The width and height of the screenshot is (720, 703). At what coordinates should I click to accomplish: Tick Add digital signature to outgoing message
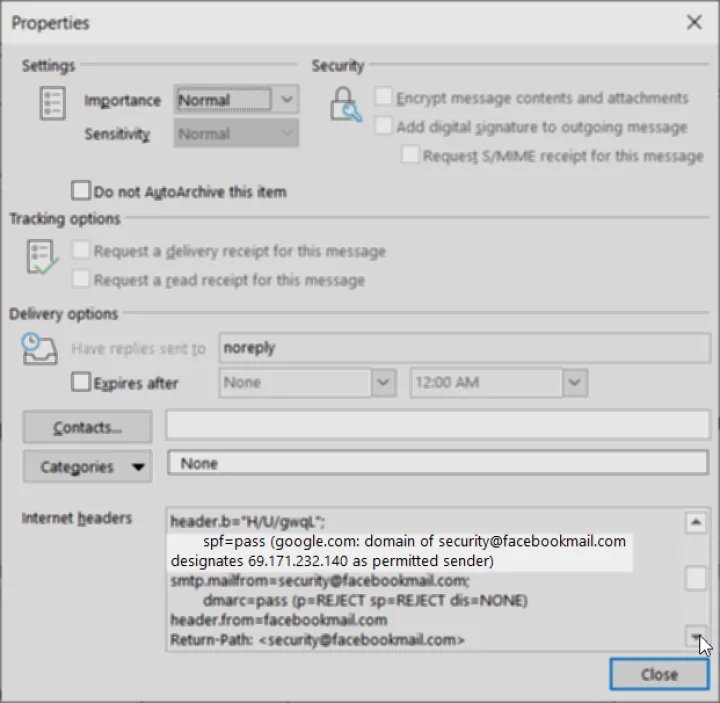coord(383,127)
